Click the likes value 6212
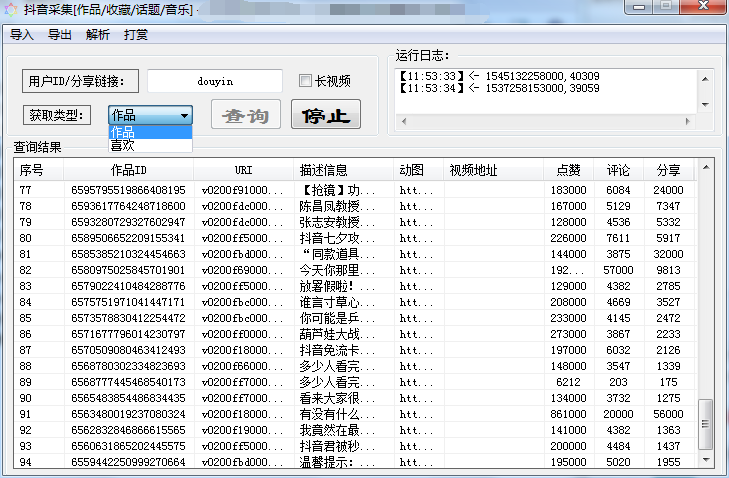This screenshot has width=729, height=478. pyautogui.click(x=569, y=382)
